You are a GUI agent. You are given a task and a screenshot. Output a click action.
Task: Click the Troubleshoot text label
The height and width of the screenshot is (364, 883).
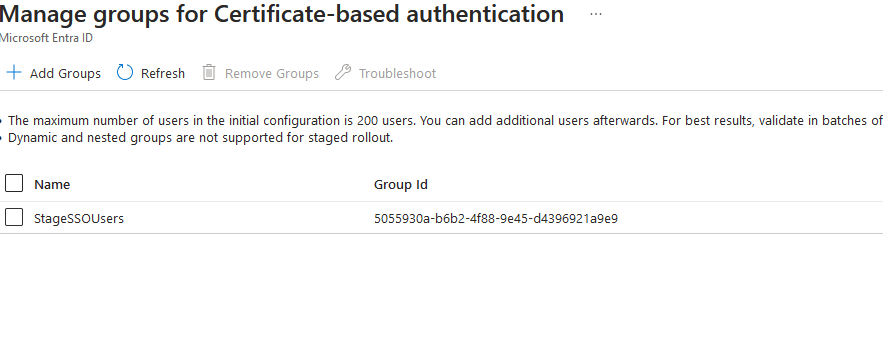click(398, 74)
